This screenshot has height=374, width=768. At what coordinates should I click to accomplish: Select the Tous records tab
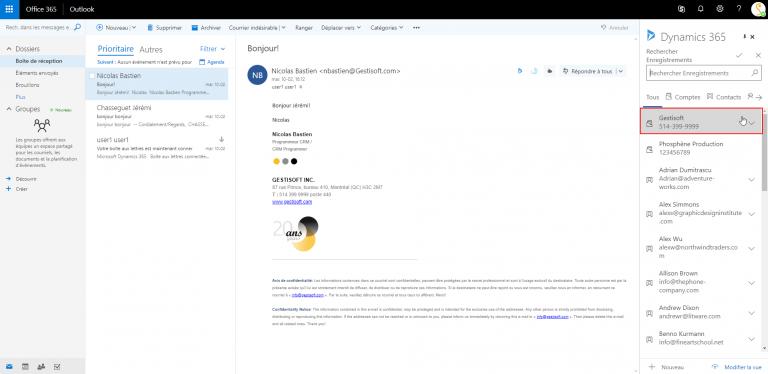(652, 97)
